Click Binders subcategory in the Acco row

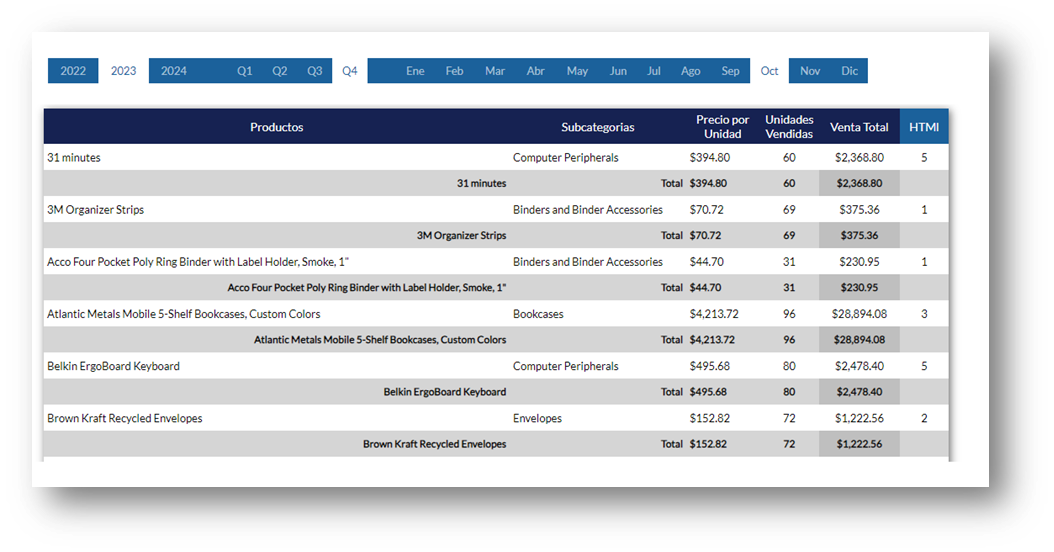[x=587, y=262]
